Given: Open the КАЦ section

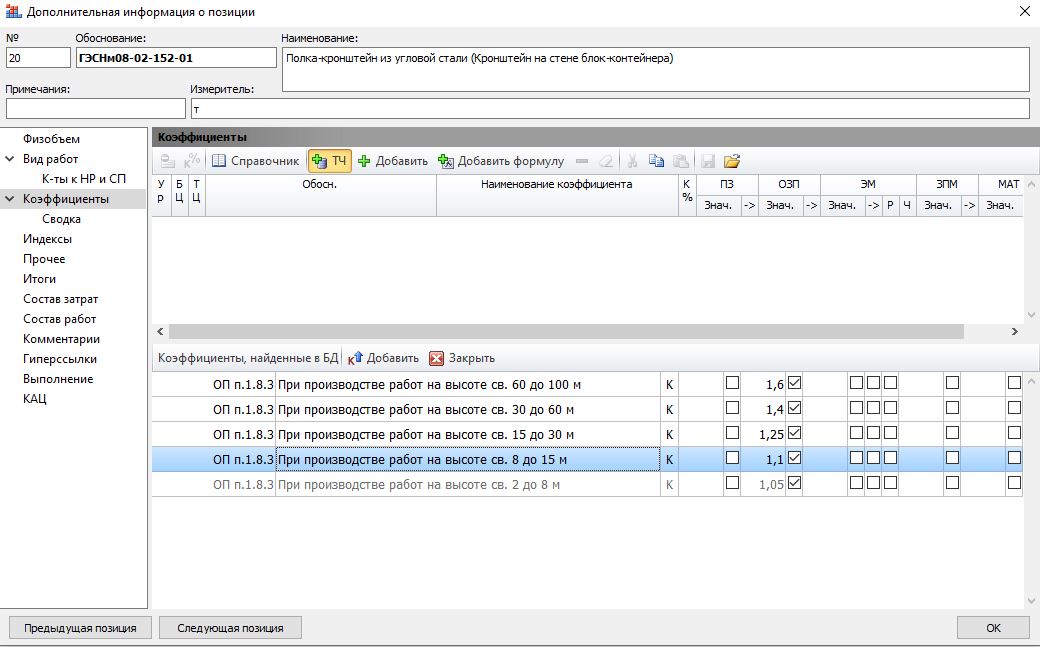Looking at the screenshot, I should [x=34, y=398].
